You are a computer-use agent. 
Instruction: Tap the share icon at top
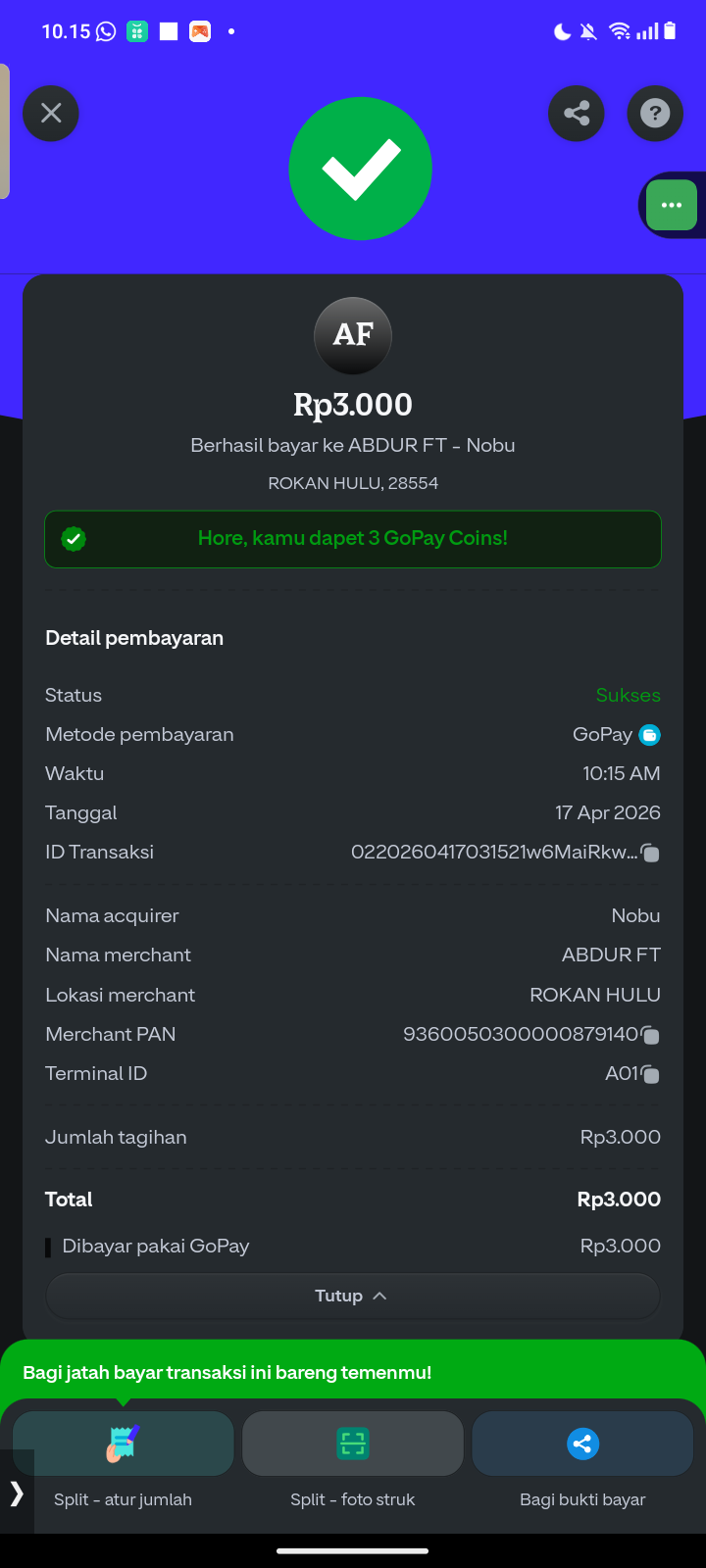577,114
